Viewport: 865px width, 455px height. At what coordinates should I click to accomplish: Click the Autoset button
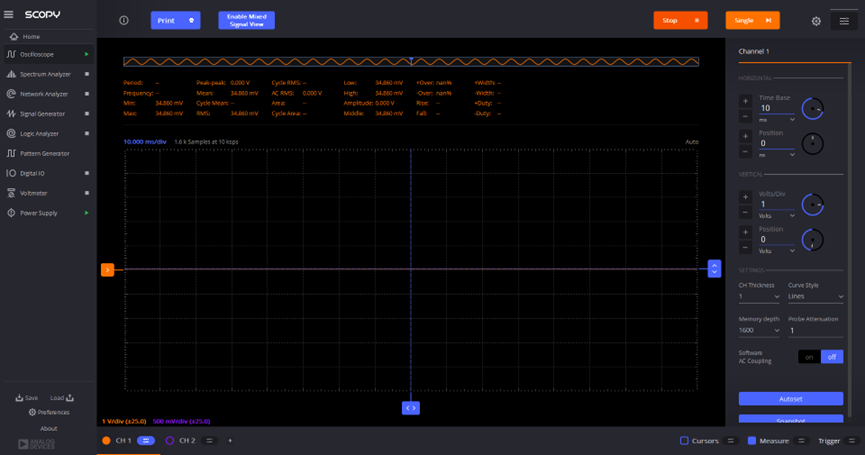791,399
